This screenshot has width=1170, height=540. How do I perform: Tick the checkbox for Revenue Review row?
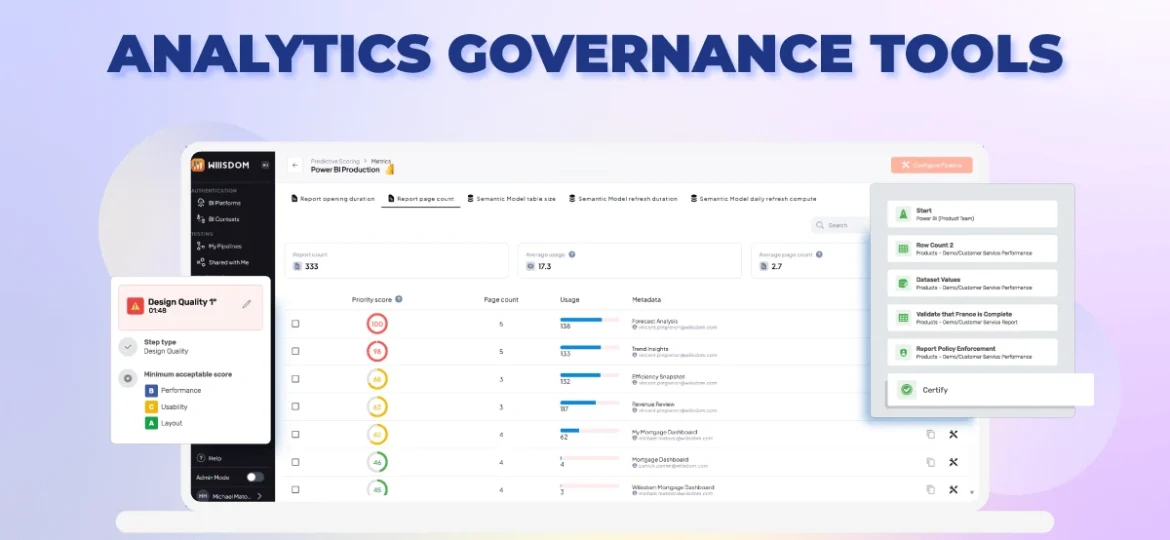tap(295, 406)
